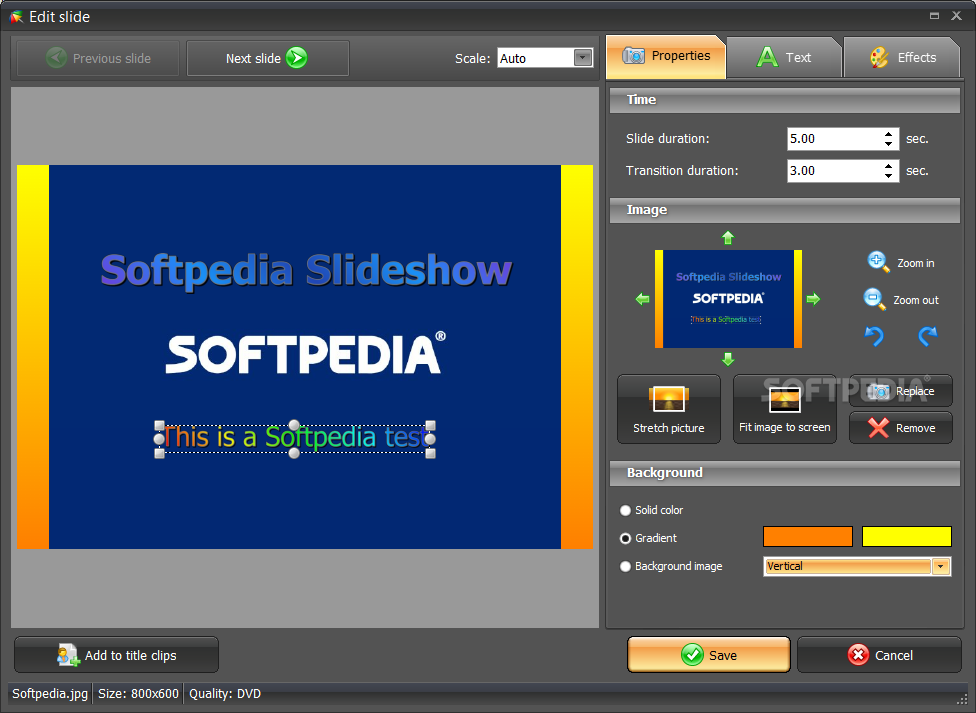The width and height of the screenshot is (976, 713).
Task: Maximize the Edit slide window
Action: [x=934, y=16]
